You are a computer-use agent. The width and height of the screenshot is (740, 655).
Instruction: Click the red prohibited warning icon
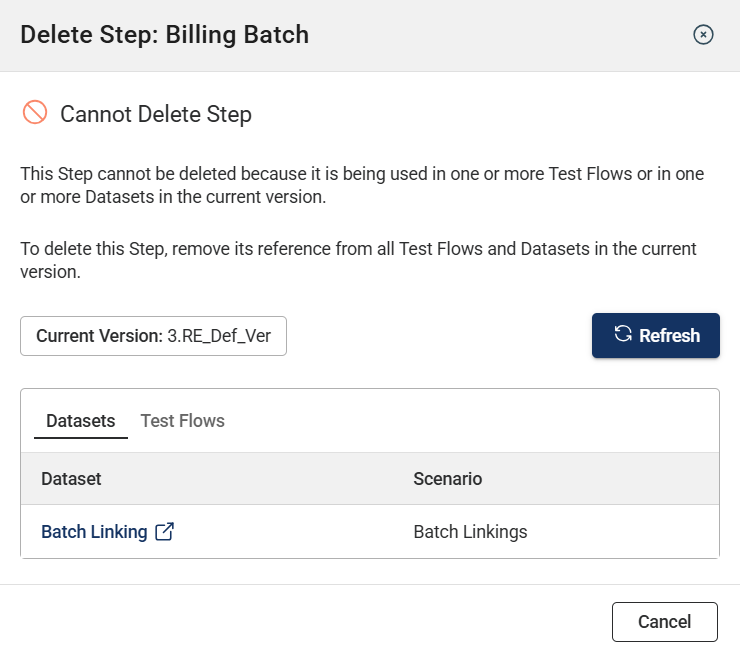35,113
